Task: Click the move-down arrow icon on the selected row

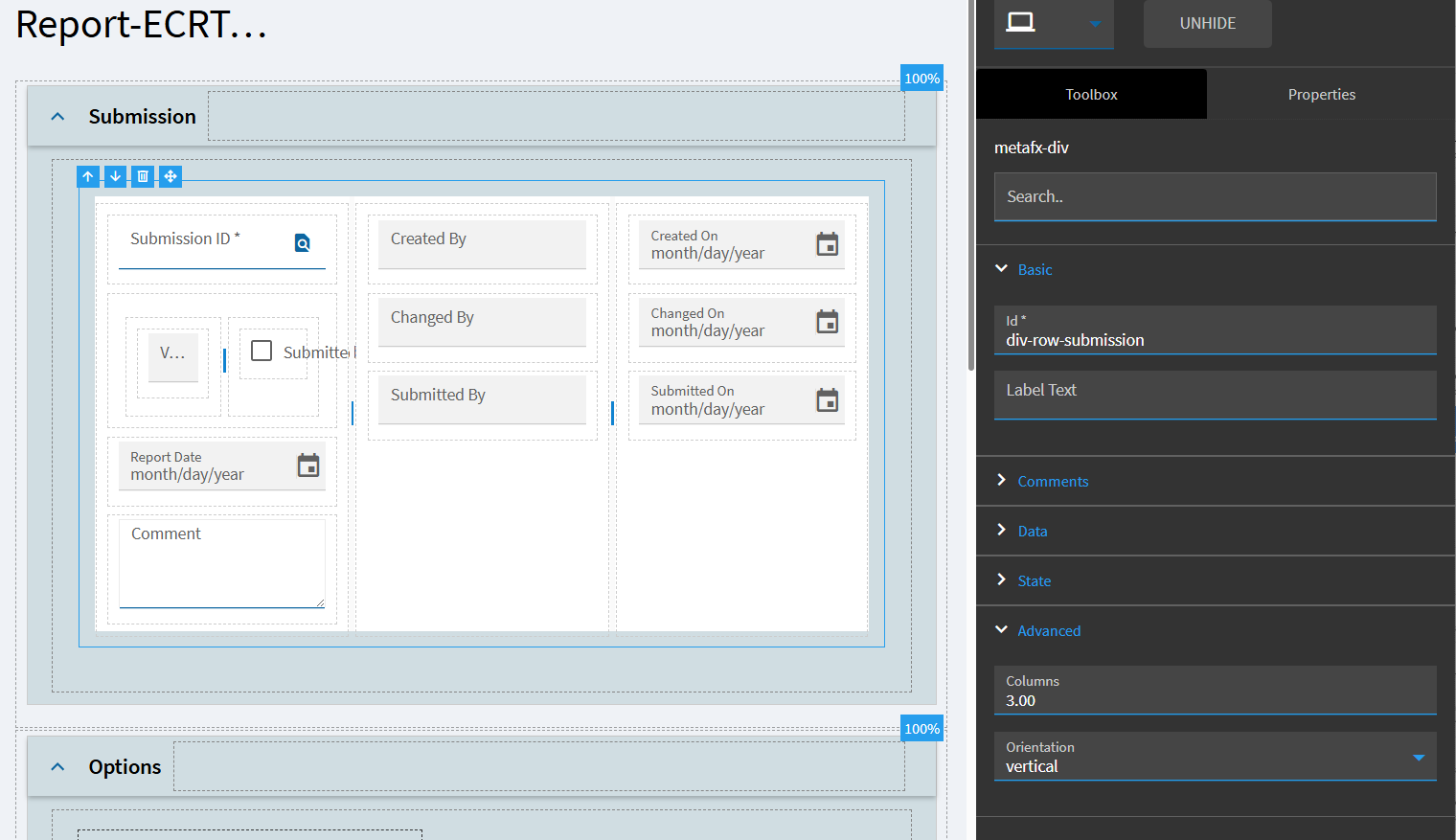Action: coord(115,176)
